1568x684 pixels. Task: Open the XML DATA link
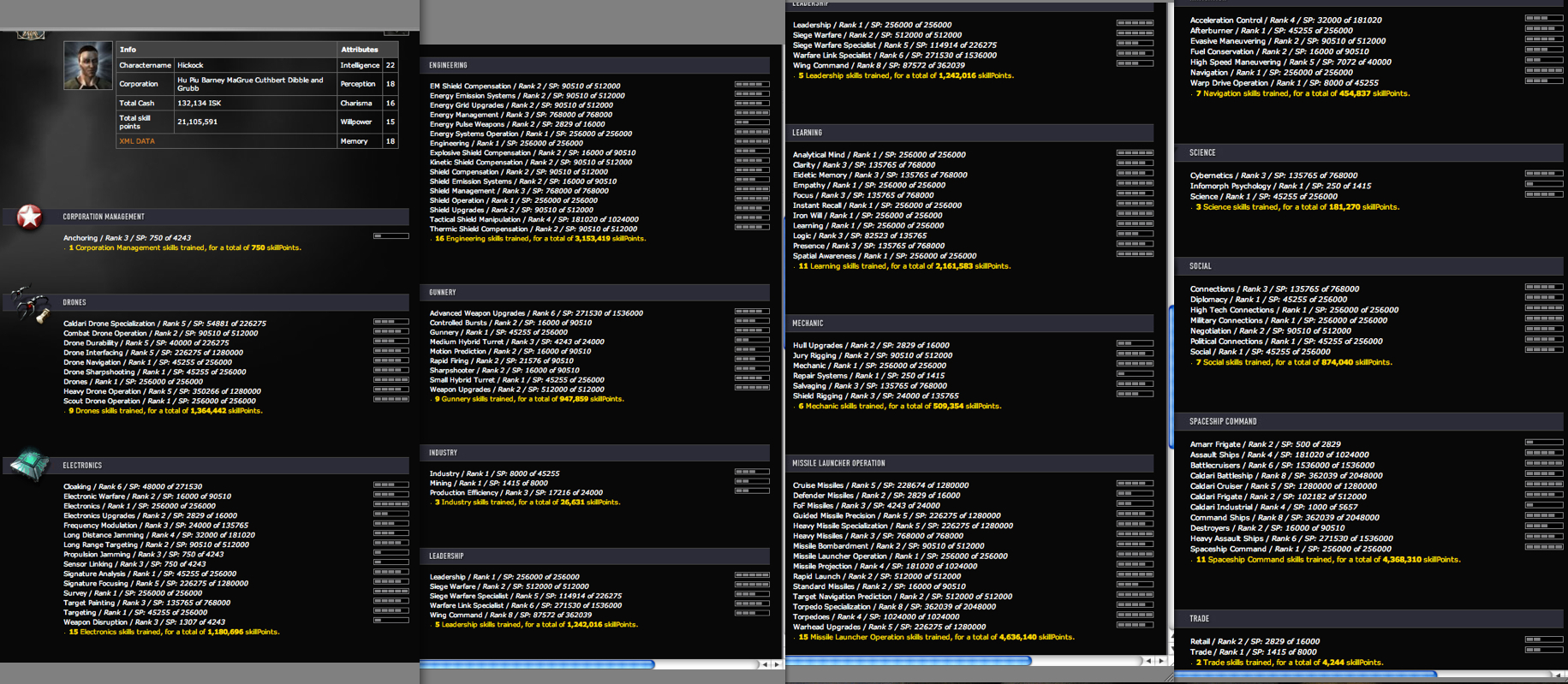click(x=137, y=141)
